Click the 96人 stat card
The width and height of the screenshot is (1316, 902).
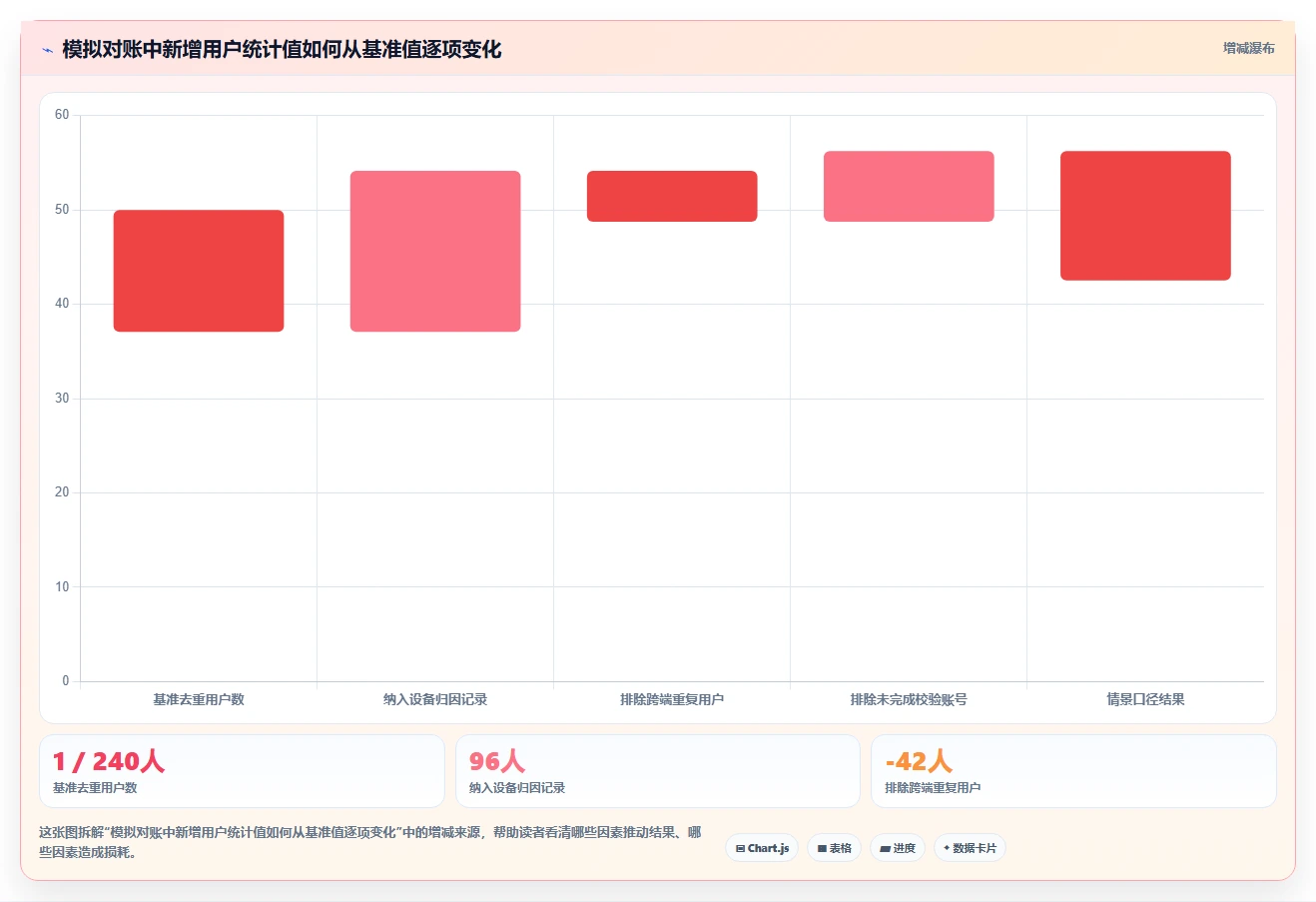point(657,771)
